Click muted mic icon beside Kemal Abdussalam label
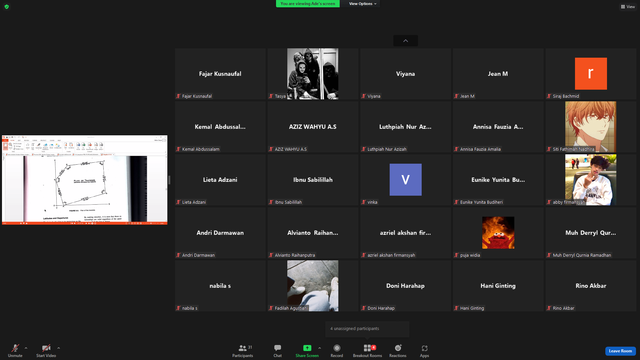The width and height of the screenshot is (640, 360). click(178, 149)
